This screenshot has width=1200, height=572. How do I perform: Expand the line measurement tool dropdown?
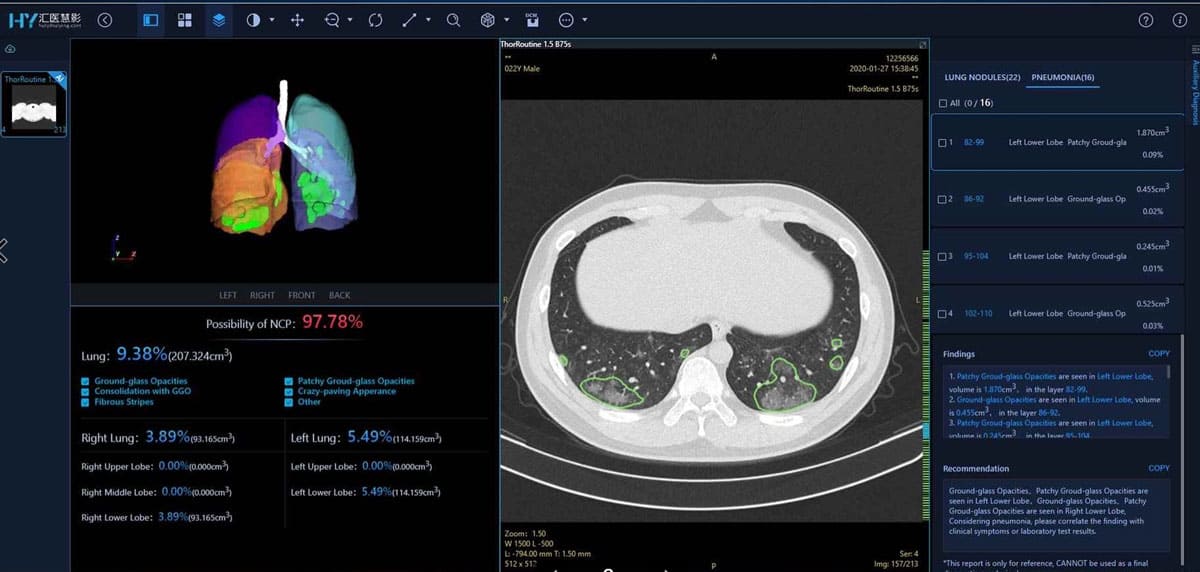tap(428, 20)
